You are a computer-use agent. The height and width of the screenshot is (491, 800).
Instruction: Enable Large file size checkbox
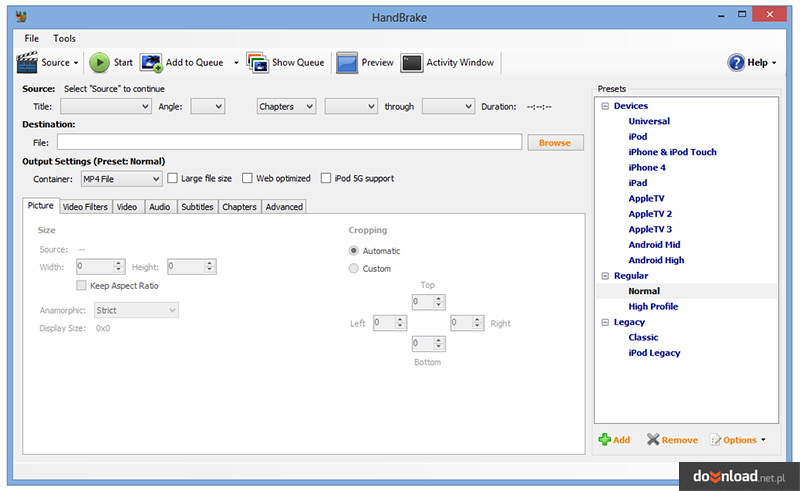pyautogui.click(x=172, y=178)
